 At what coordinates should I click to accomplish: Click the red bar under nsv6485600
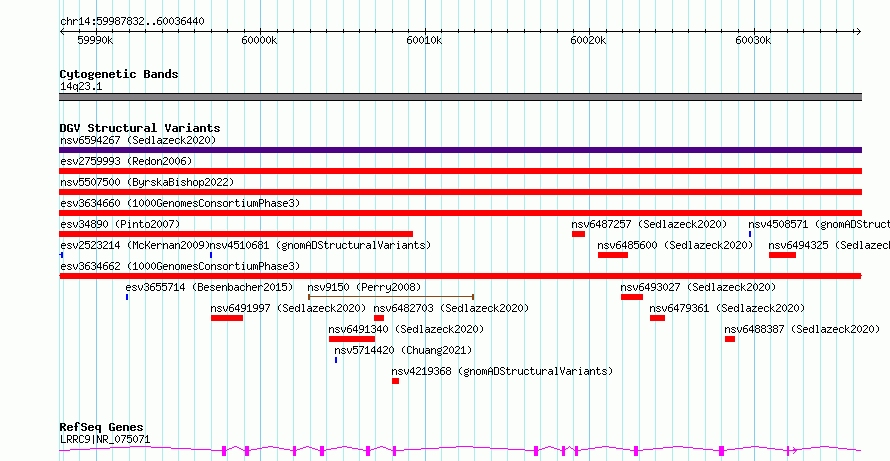[613, 255]
